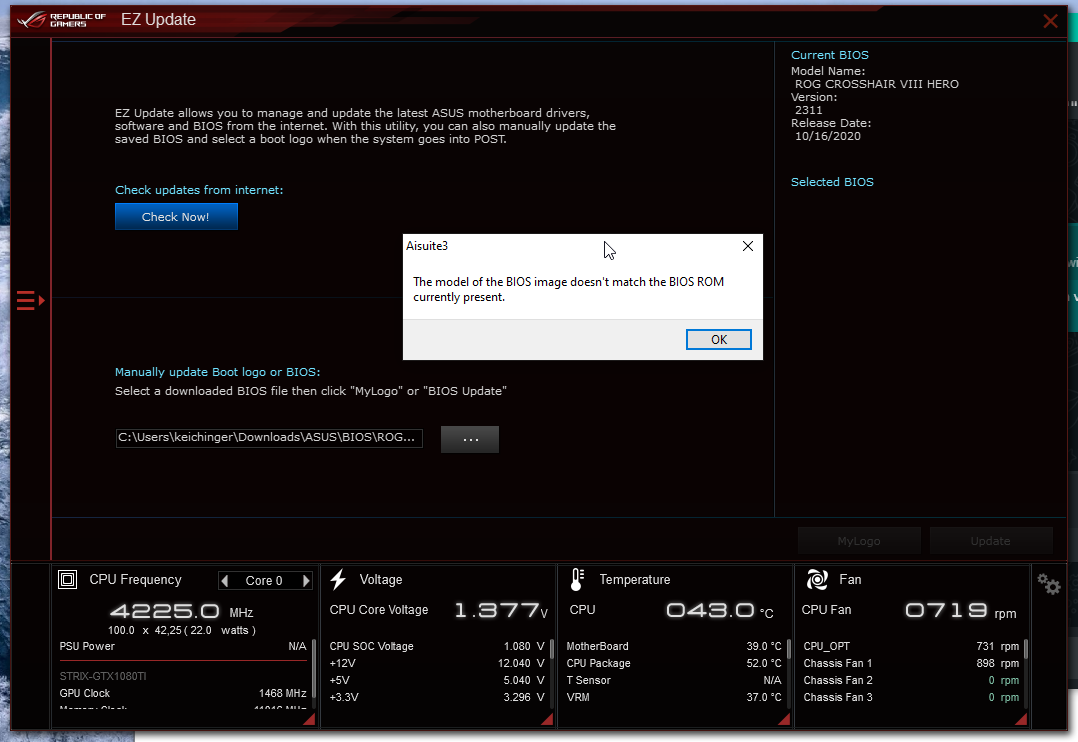Expand CPU Frequency panel red corner

(x=311, y=720)
